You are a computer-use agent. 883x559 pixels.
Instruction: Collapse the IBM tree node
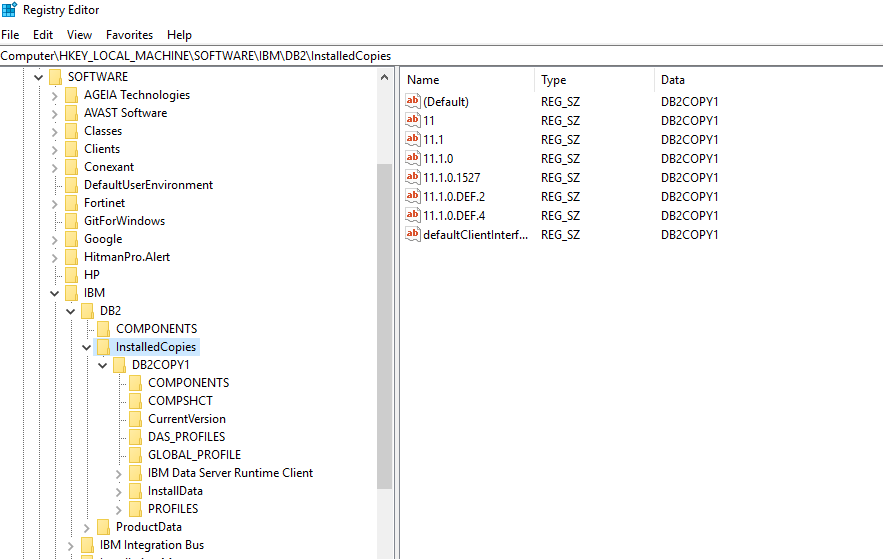click(55, 293)
